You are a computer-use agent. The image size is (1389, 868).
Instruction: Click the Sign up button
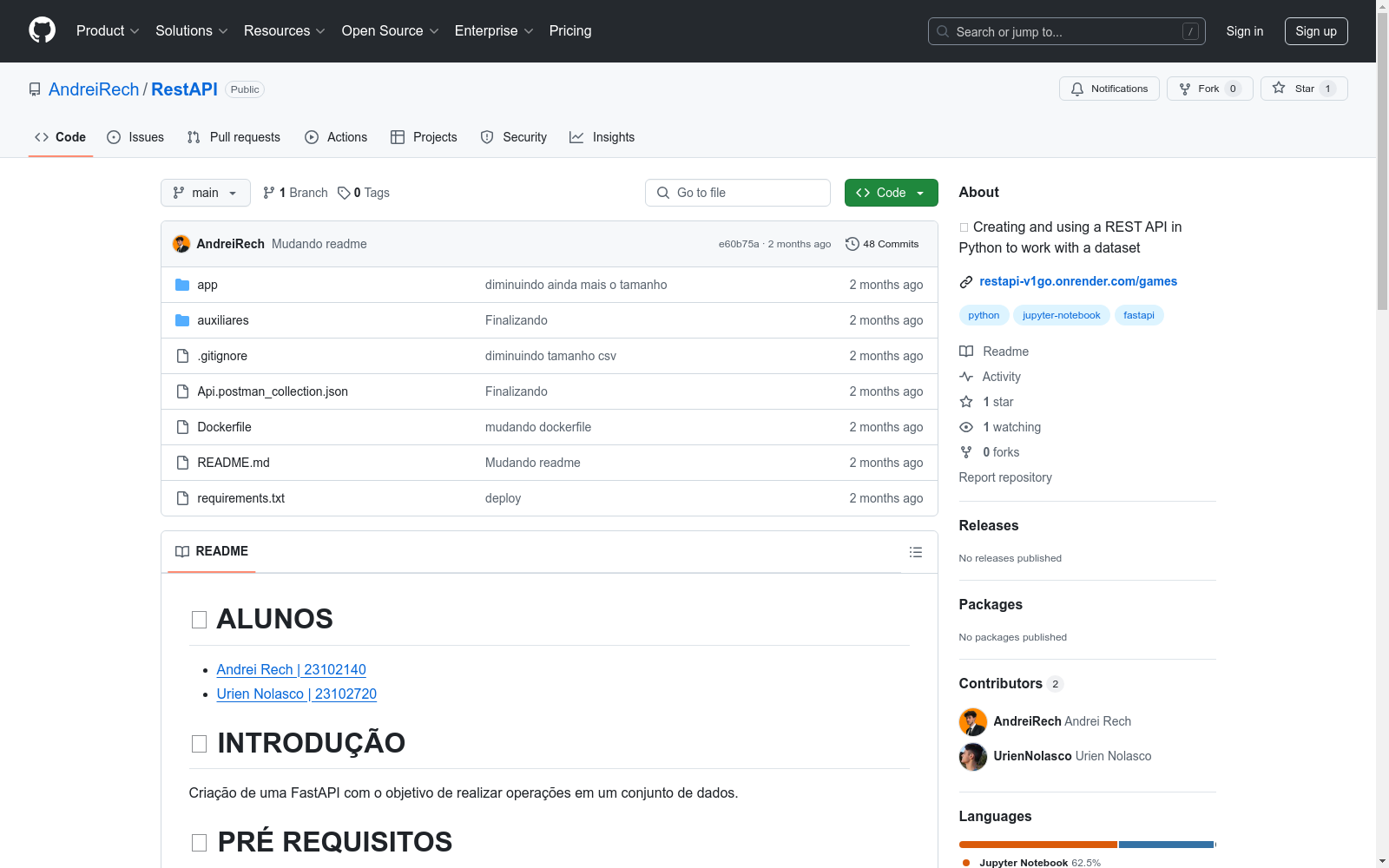(1316, 31)
